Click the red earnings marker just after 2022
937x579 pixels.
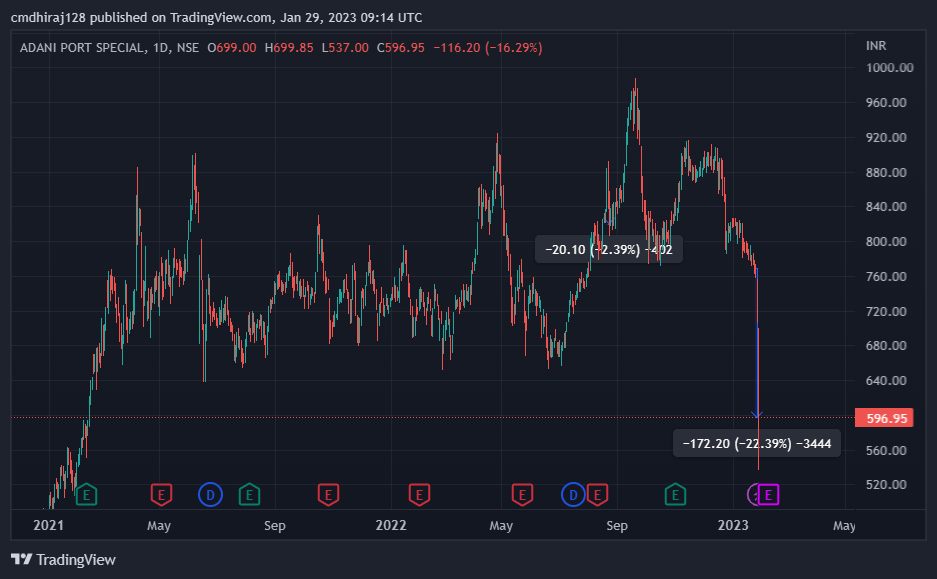[x=419, y=495]
